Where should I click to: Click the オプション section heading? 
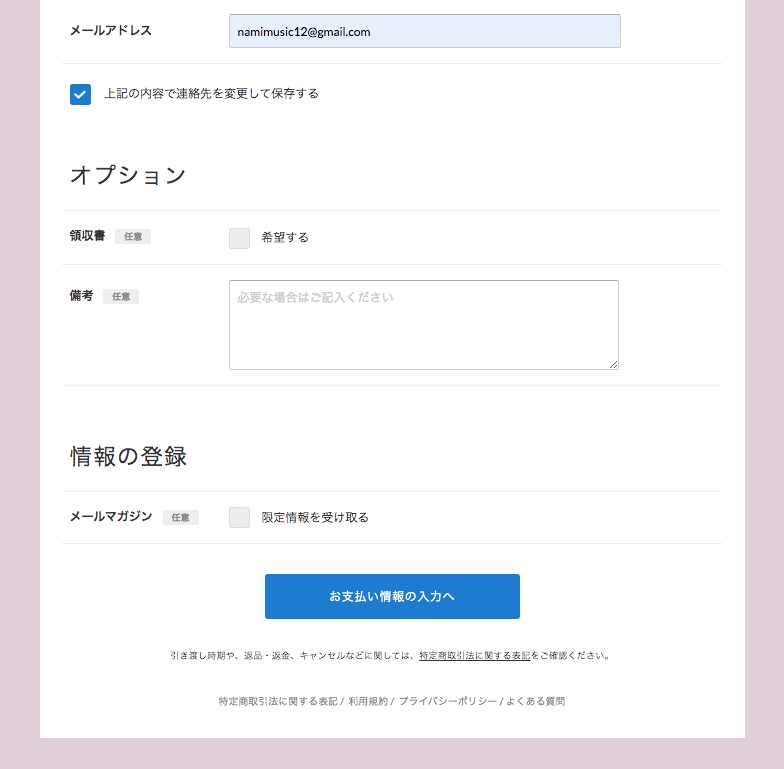128,175
